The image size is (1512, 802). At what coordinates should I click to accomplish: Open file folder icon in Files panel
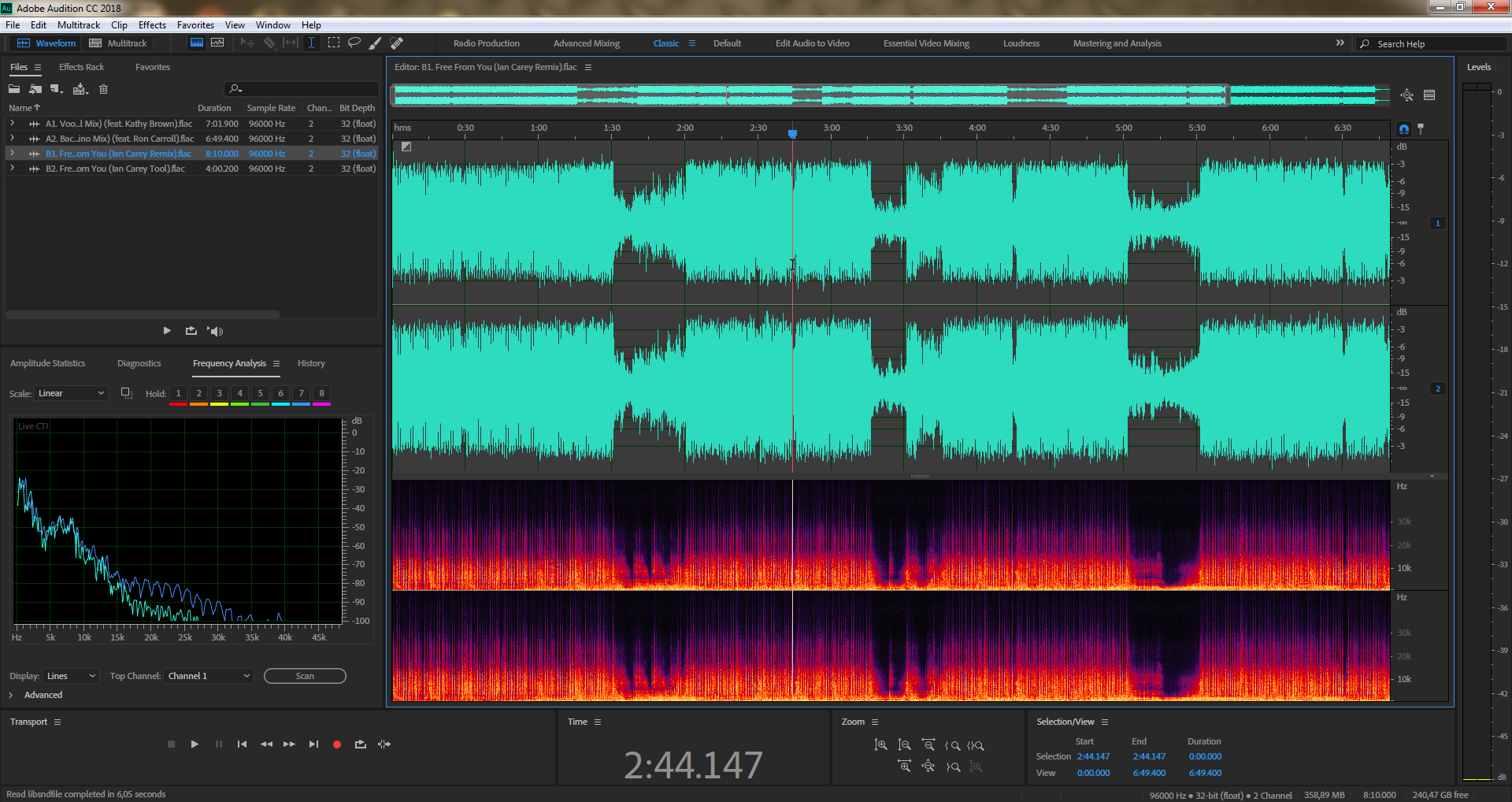coord(14,89)
